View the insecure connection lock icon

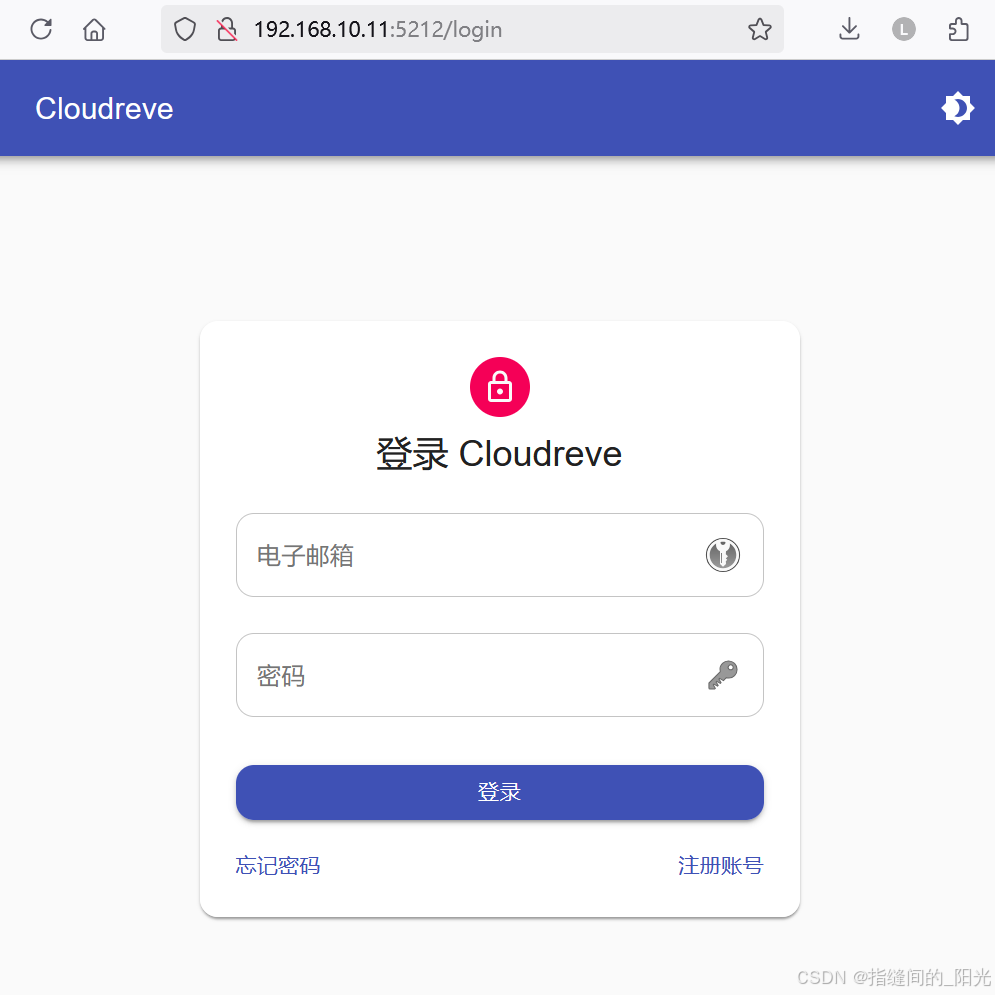tap(227, 29)
